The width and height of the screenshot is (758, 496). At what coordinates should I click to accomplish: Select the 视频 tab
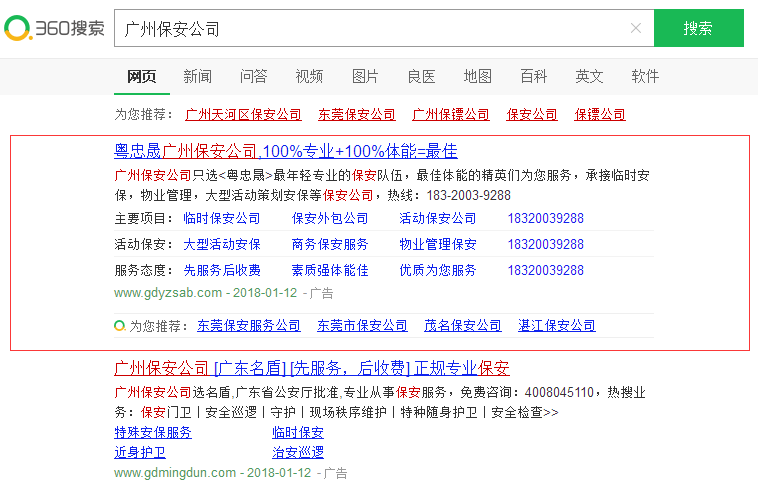click(x=309, y=76)
